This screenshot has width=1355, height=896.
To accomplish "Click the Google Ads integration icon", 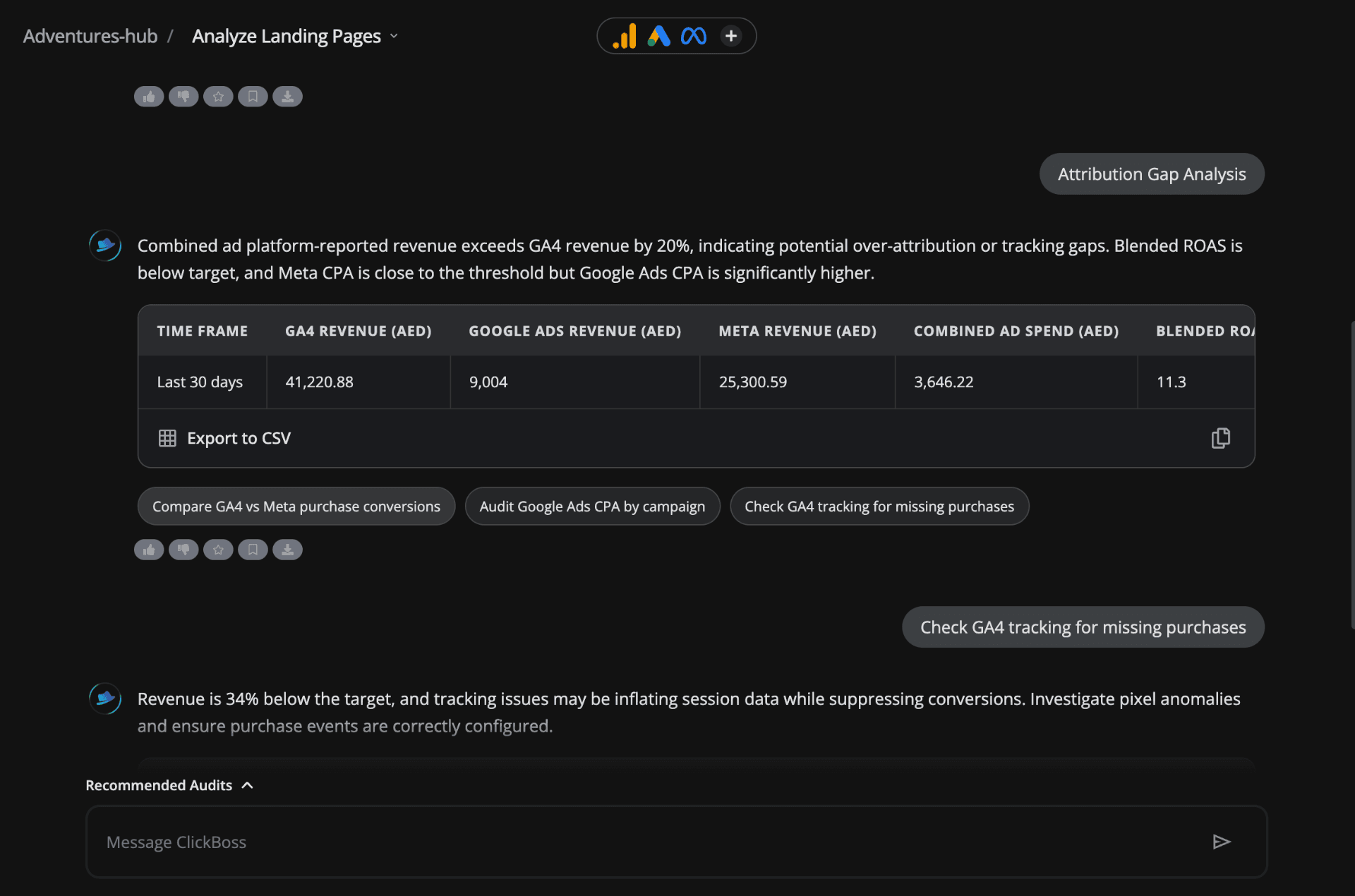I will (x=659, y=36).
